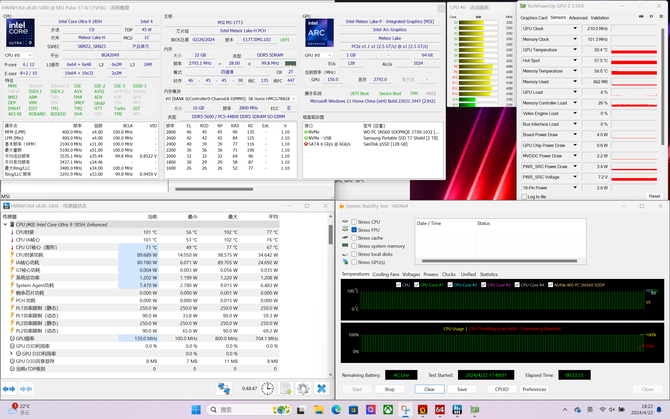Open Memory Used sensor dropdown arrow
Viewport: 670px width, 419px height.
(x=575, y=82)
